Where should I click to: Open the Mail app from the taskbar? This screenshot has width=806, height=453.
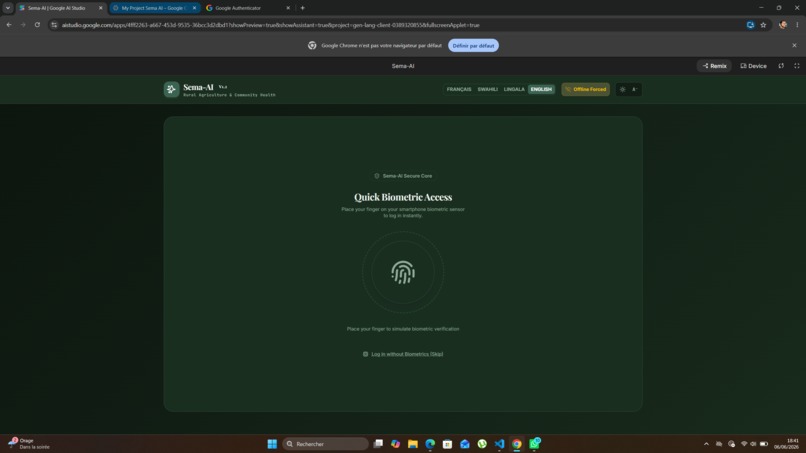pos(465,444)
